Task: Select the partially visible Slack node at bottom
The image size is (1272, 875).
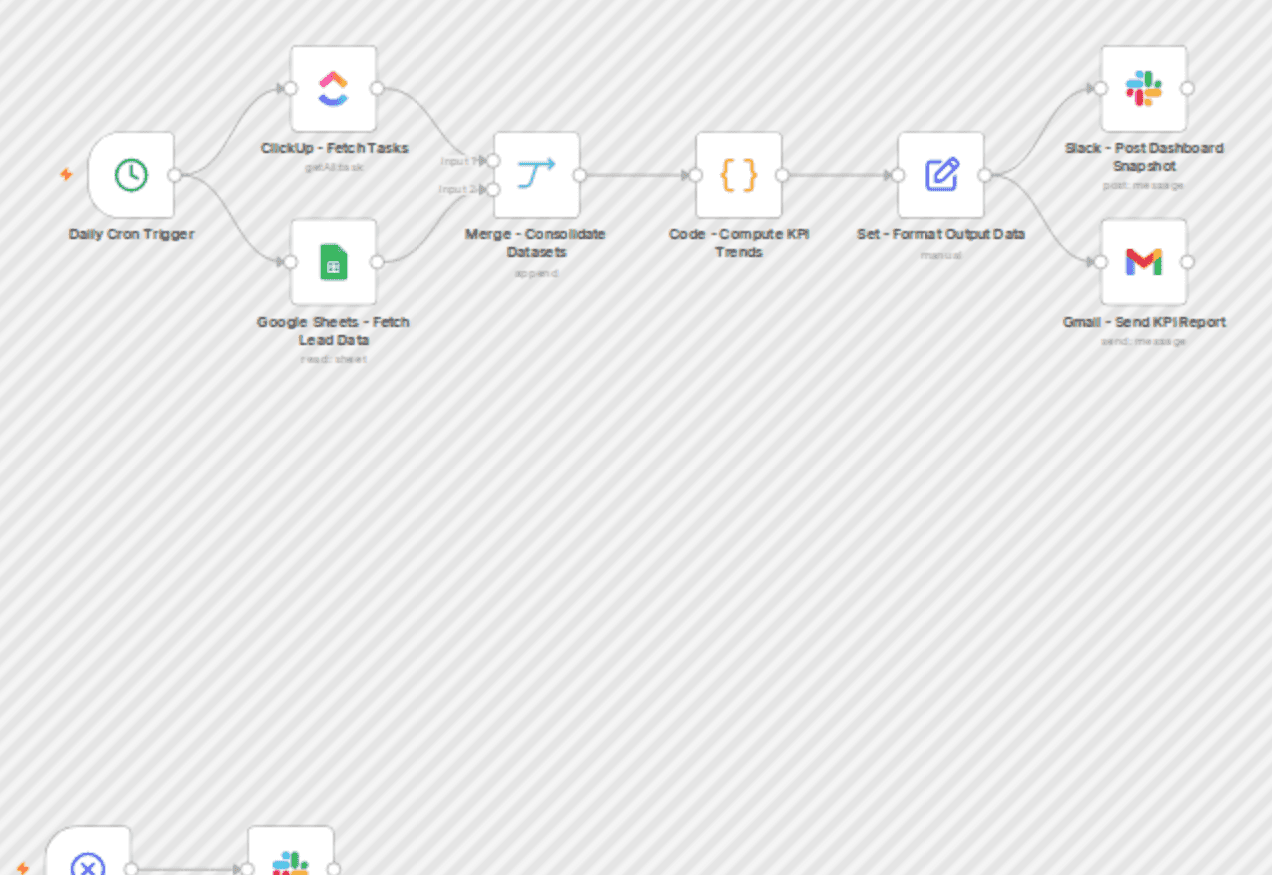Action: [291, 852]
